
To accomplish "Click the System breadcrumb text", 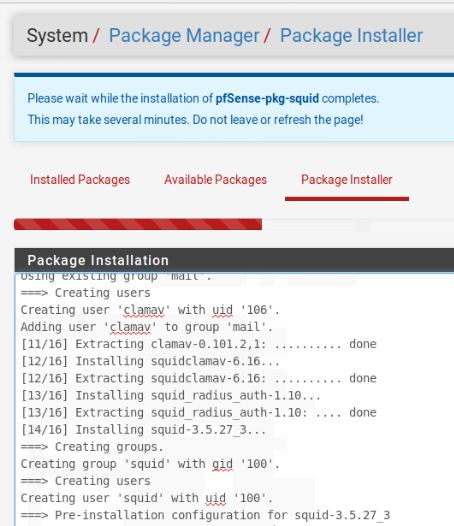I will click(57, 36).
